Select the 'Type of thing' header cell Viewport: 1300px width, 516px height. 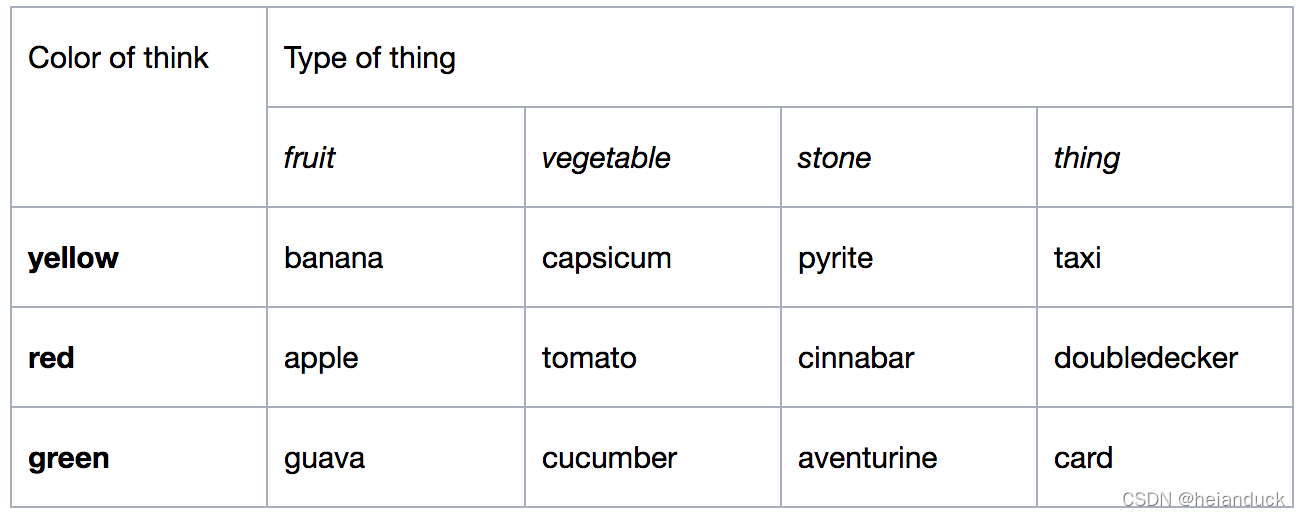pos(780,57)
